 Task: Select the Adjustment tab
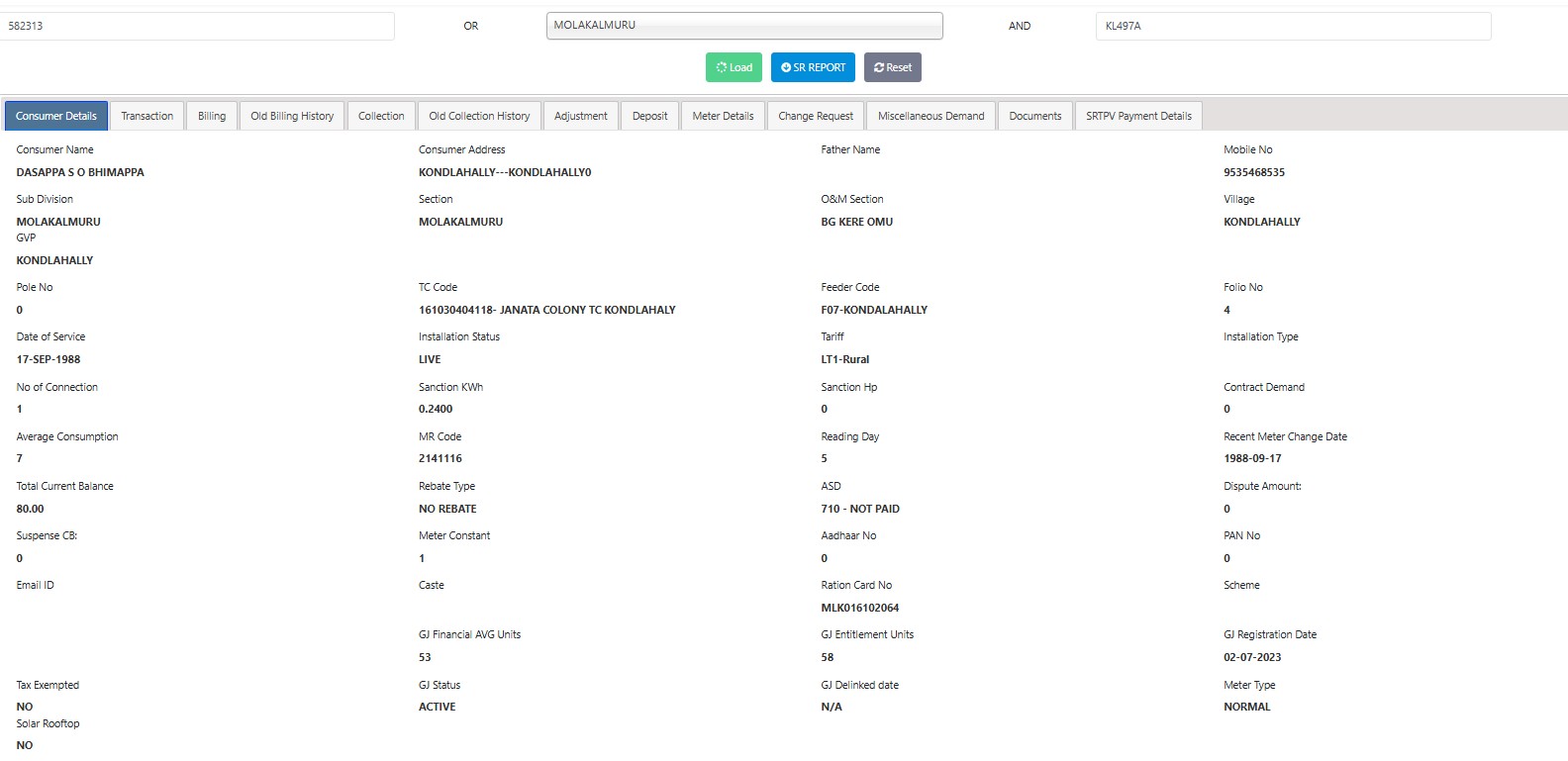(x=580, y=116)
